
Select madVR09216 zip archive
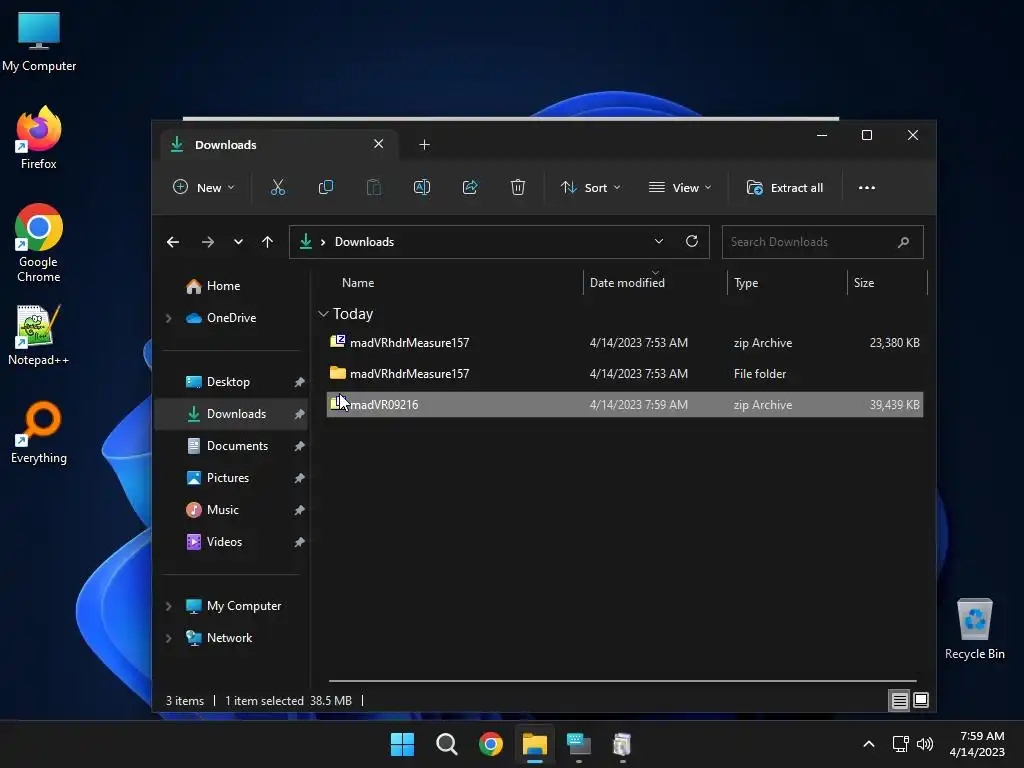[624, 405]
